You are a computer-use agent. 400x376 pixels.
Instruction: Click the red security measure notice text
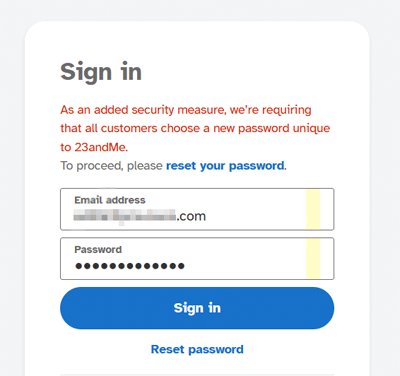pos(195,128)
